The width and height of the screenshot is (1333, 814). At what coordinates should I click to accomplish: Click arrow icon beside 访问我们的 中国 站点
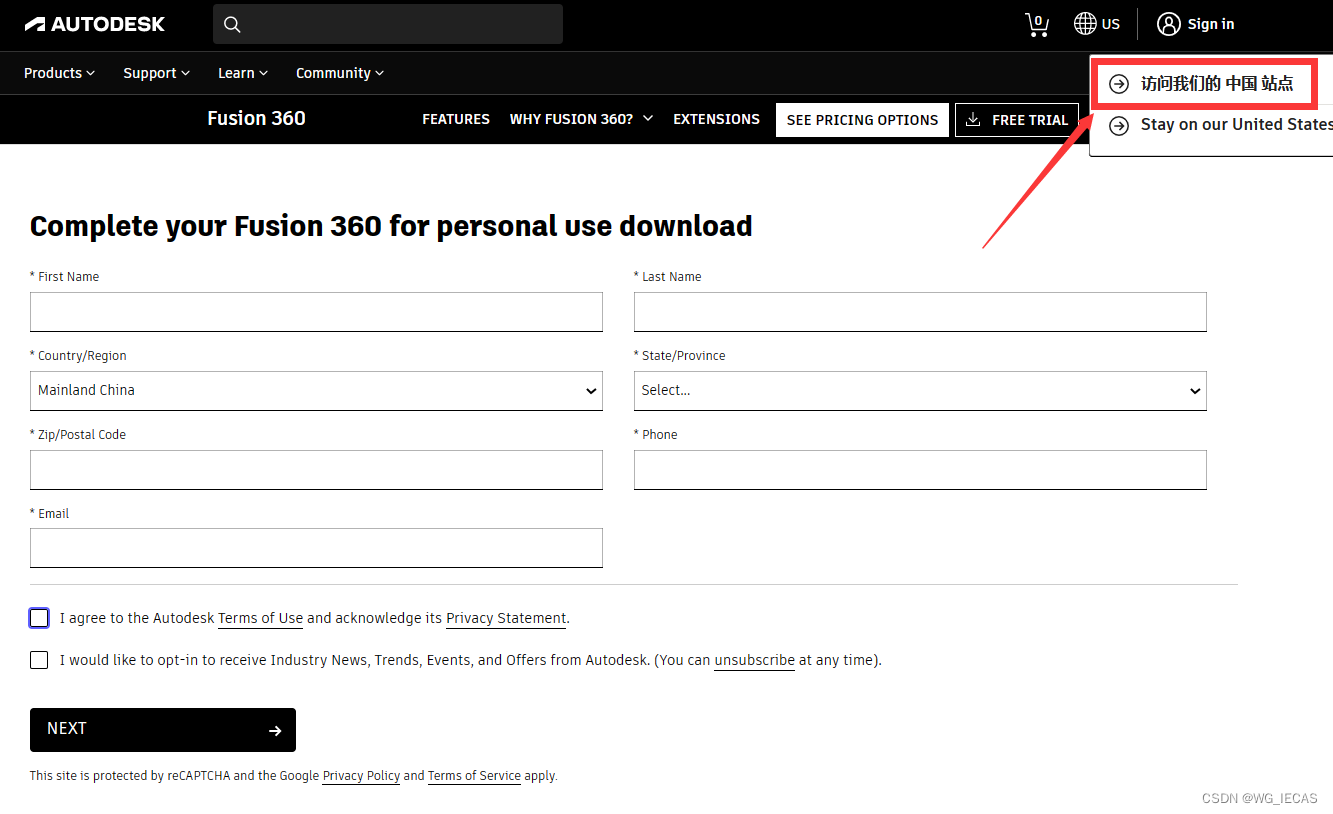coord(1119,84)
